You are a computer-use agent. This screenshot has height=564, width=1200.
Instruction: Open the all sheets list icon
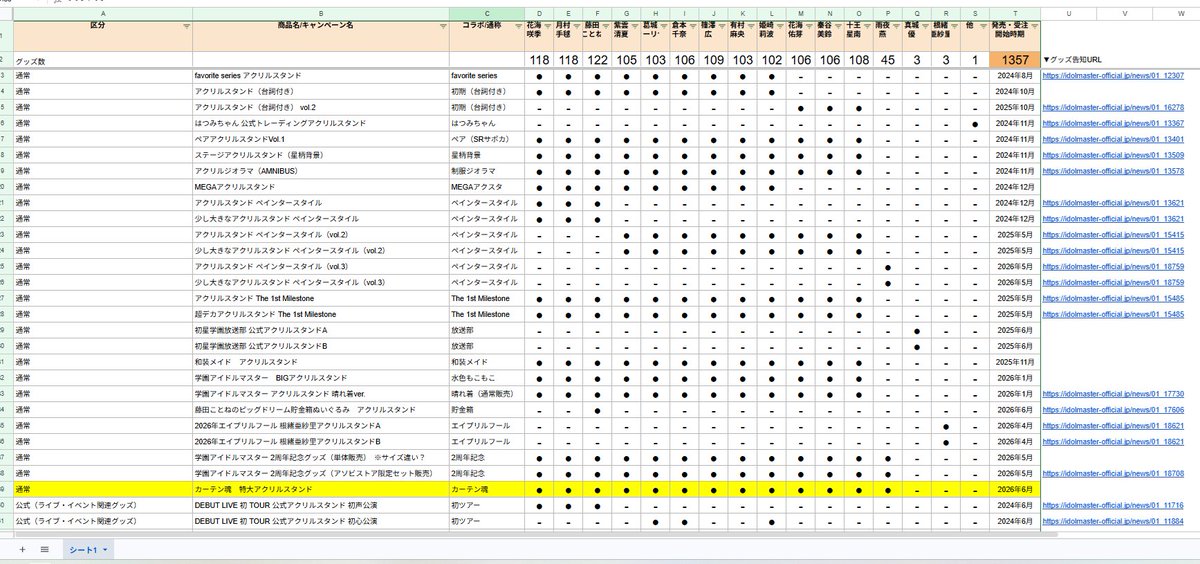click(44, 550)
